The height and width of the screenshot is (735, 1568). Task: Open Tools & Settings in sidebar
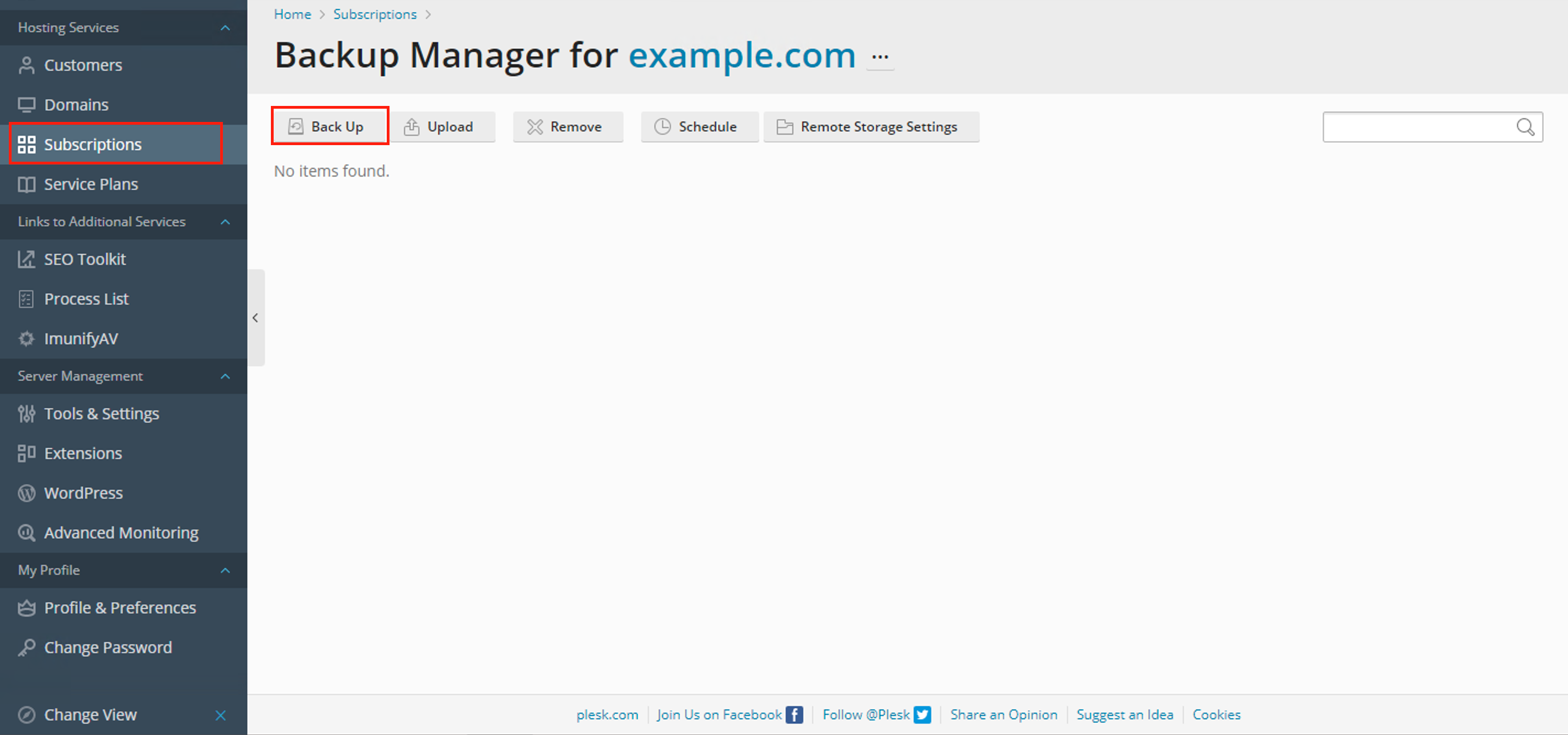click(x=101, y=413)
